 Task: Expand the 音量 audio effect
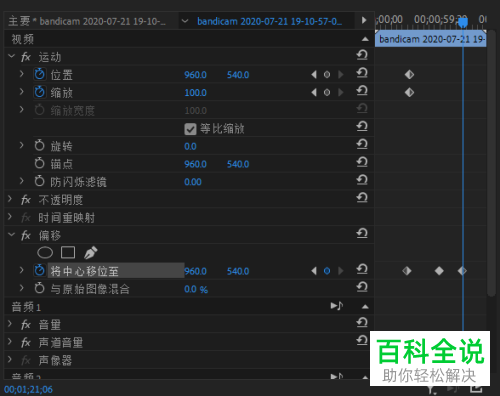coord(10,324)
